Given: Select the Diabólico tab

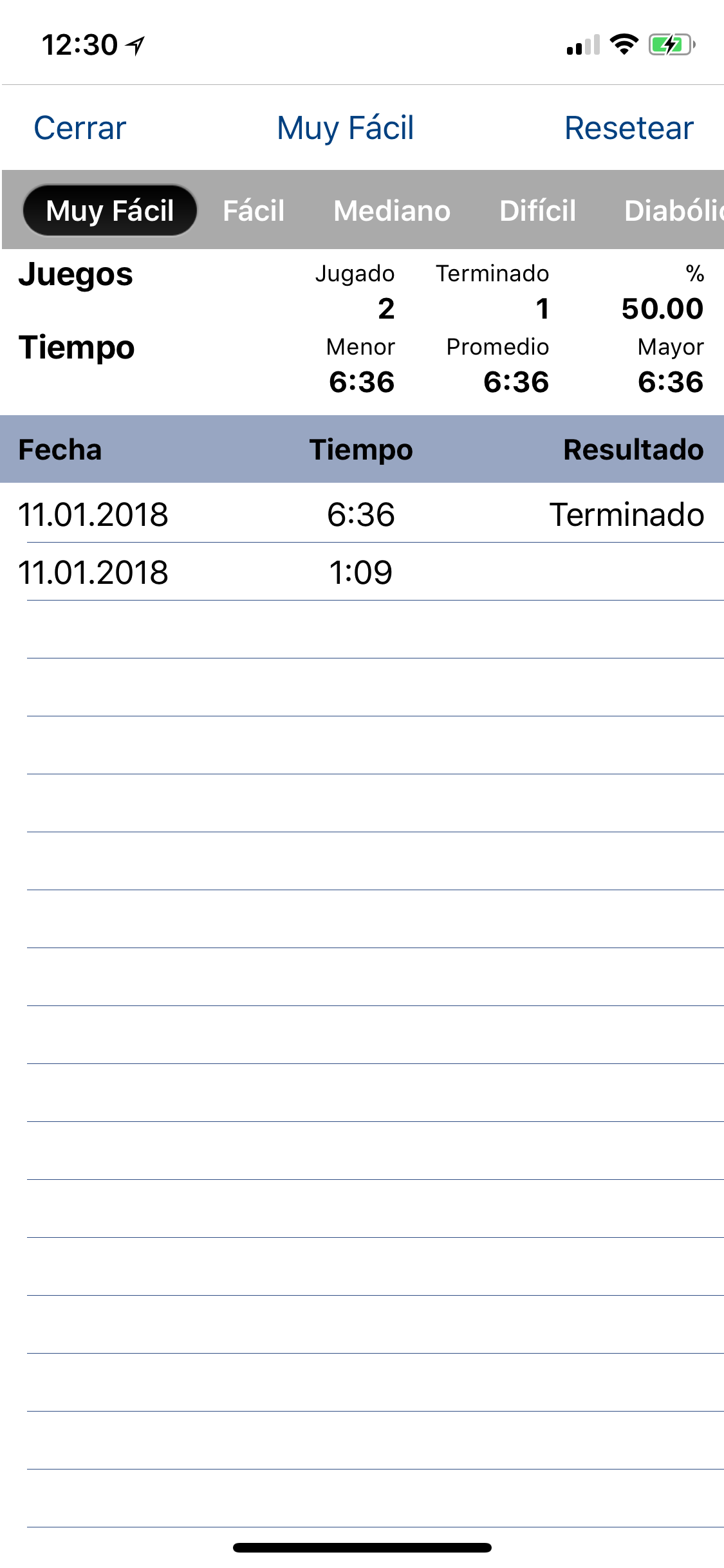Looking at the screenshot, I should click(x=674, y=210).
